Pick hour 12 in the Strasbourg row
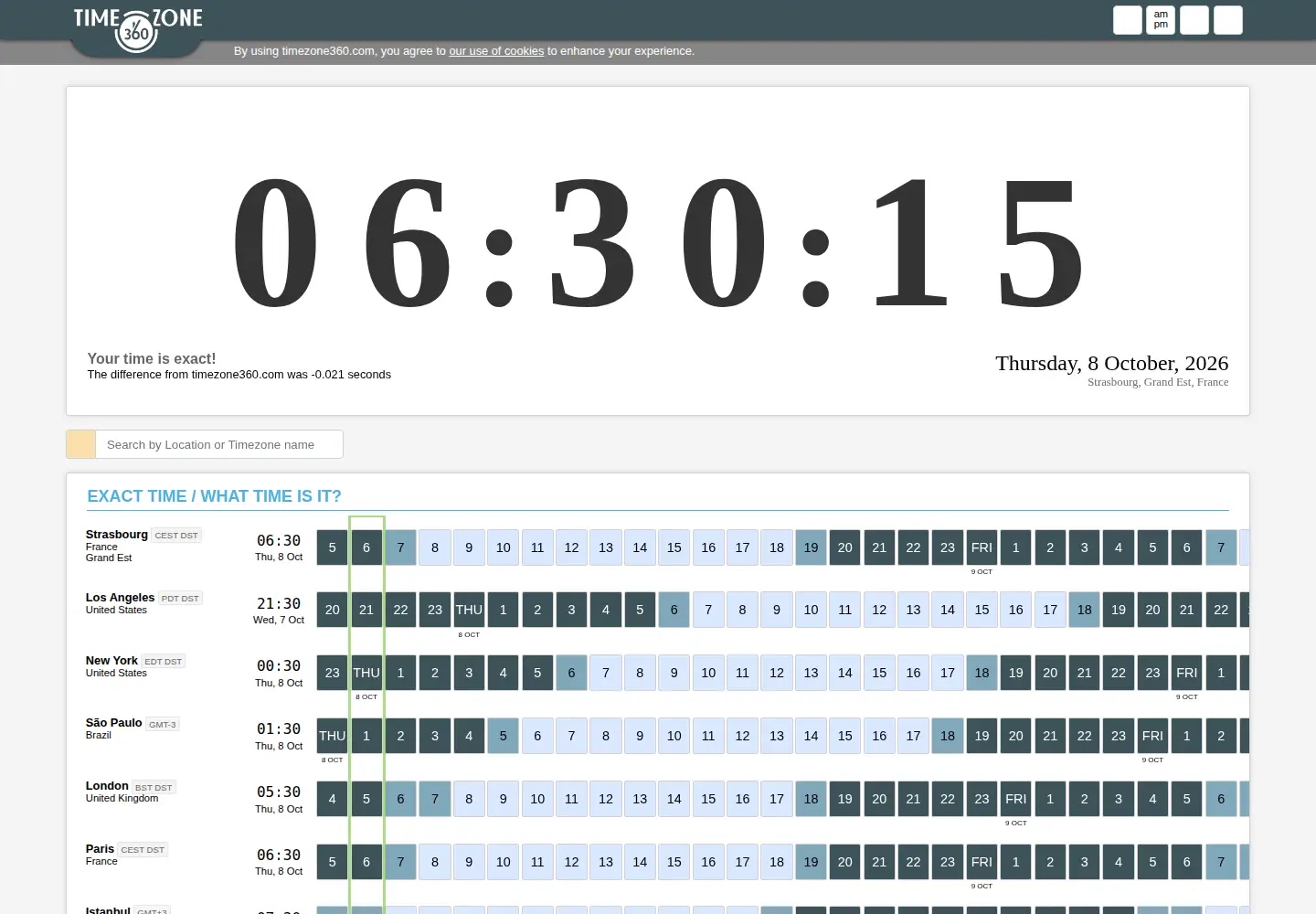This screenshot has height=914, width=1316. (571, 547)
